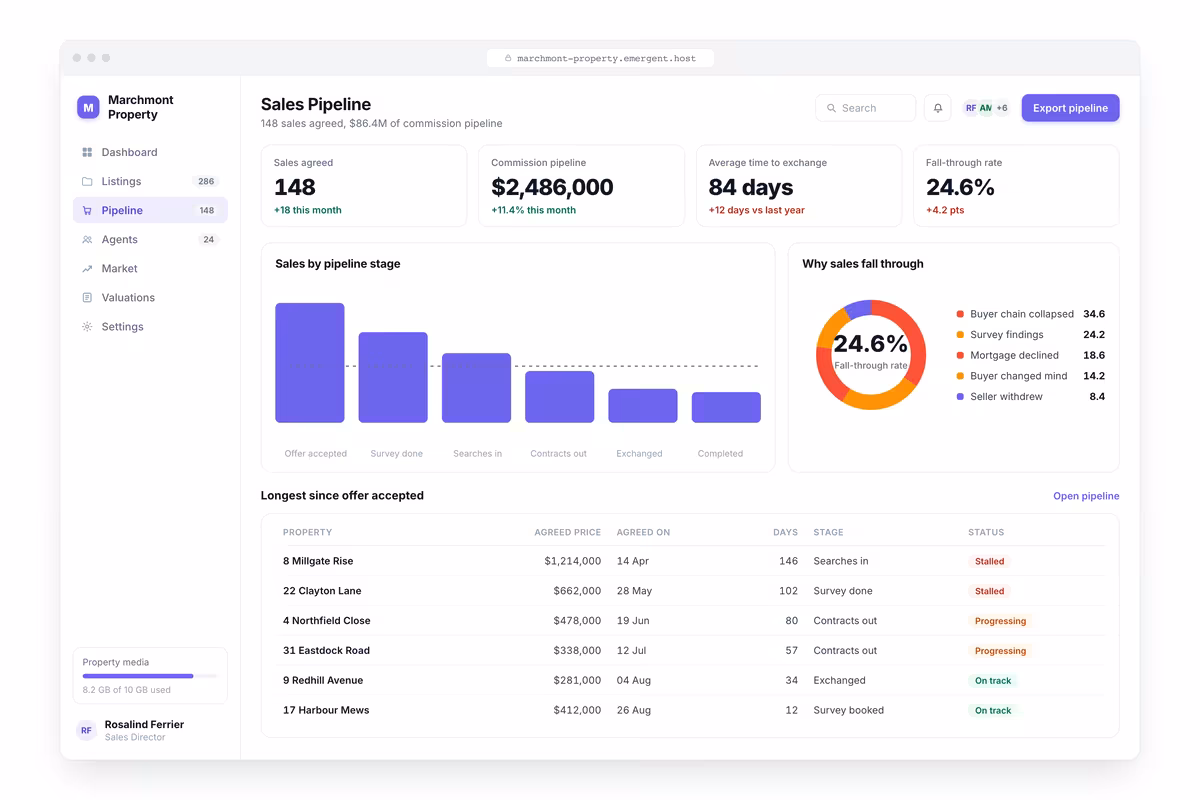The width and height of the screenshot is (1200, 800).
Task: Click the Offer accepted bar
Action: coord(310,363)
